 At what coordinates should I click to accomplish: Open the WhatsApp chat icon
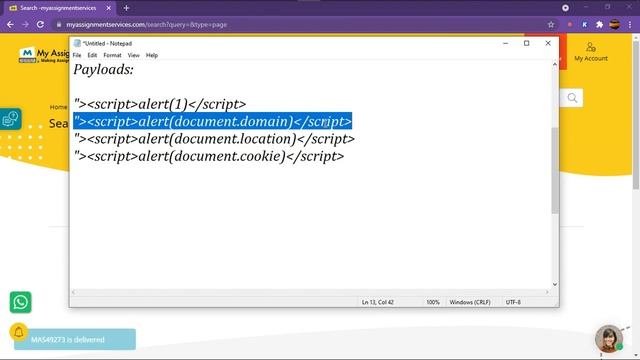[20, 302]
